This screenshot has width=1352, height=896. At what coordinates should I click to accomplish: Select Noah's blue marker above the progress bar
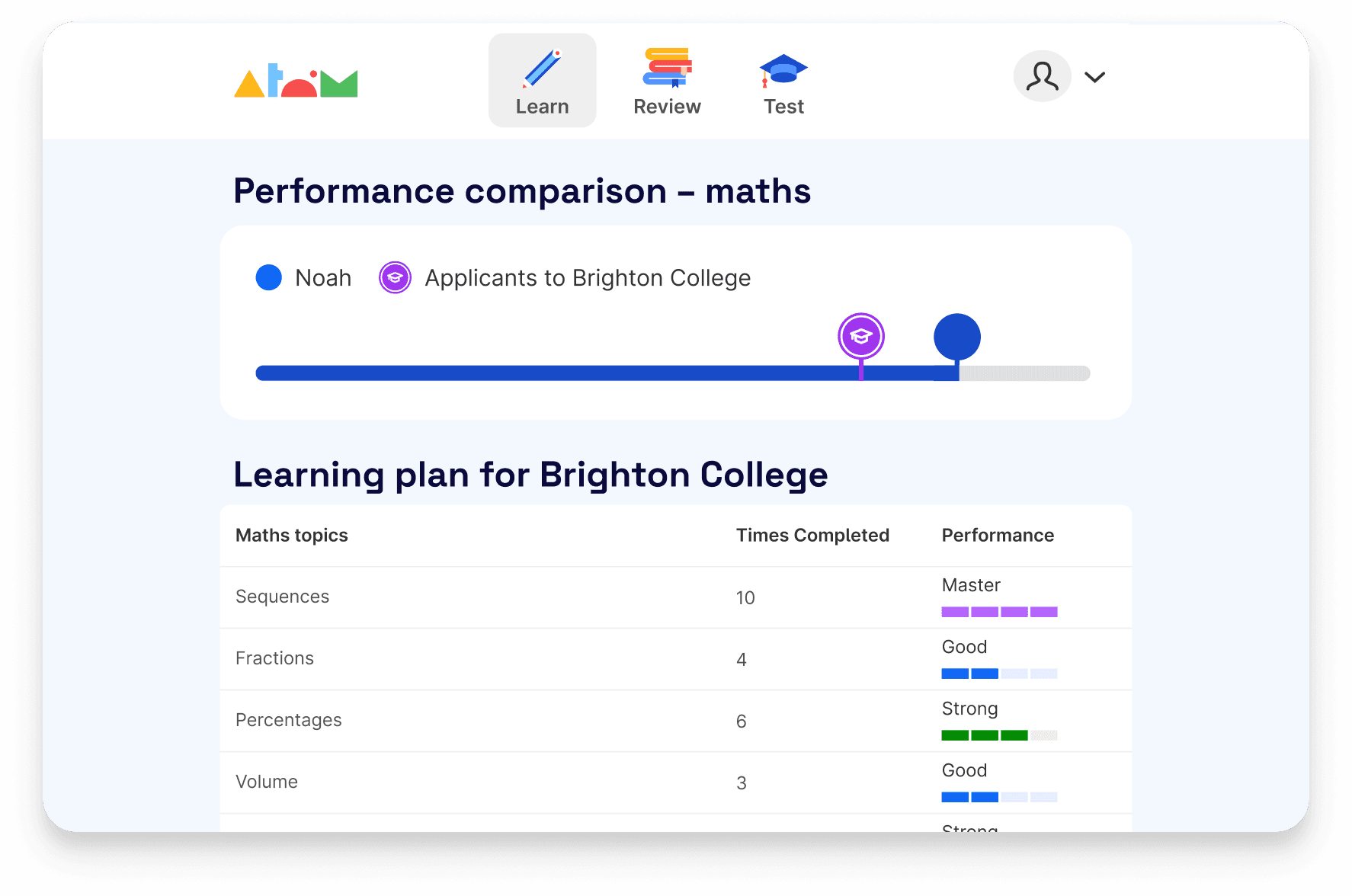(x=957, y=334)
